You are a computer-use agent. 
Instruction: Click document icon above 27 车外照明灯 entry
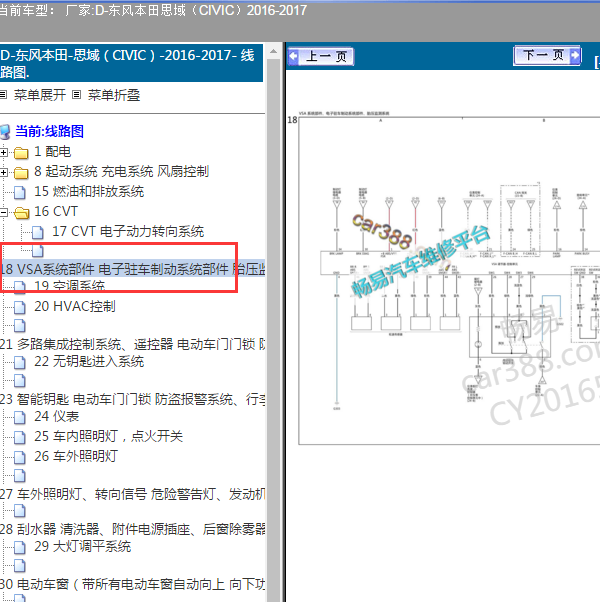pos(20,475)
